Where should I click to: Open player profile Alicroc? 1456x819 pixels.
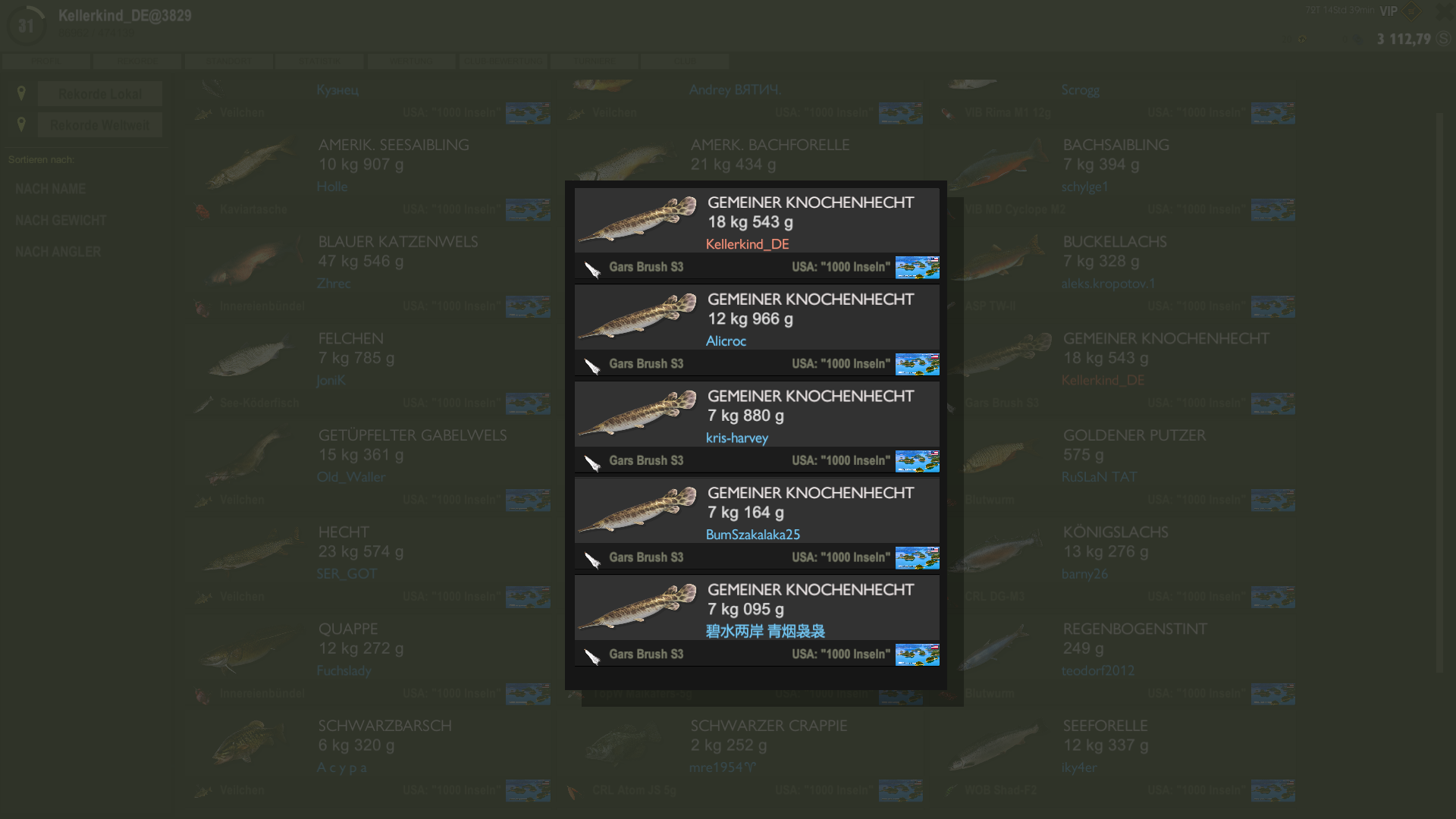pos(726,341)
